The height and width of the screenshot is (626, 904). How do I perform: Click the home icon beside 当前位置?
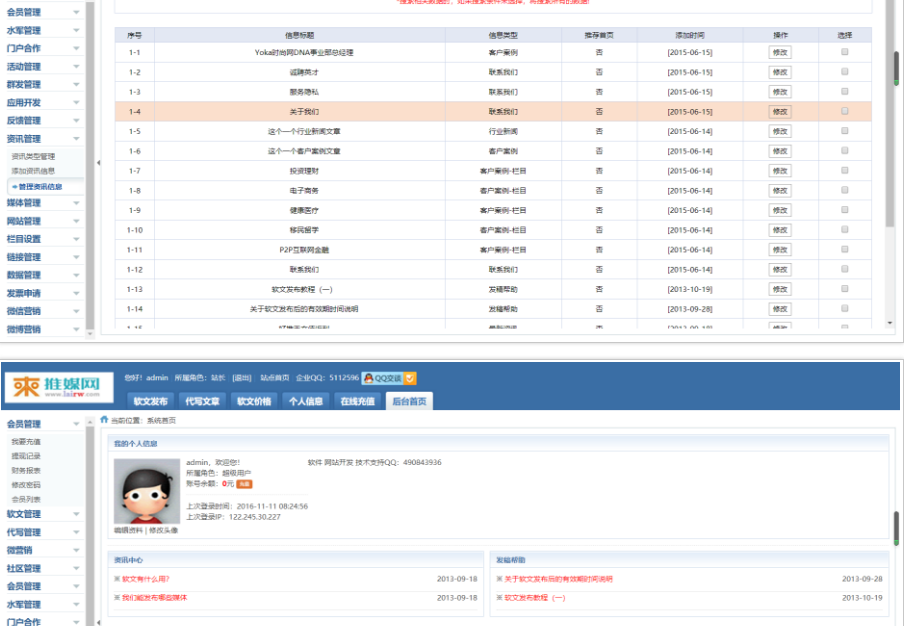[104, 419]
